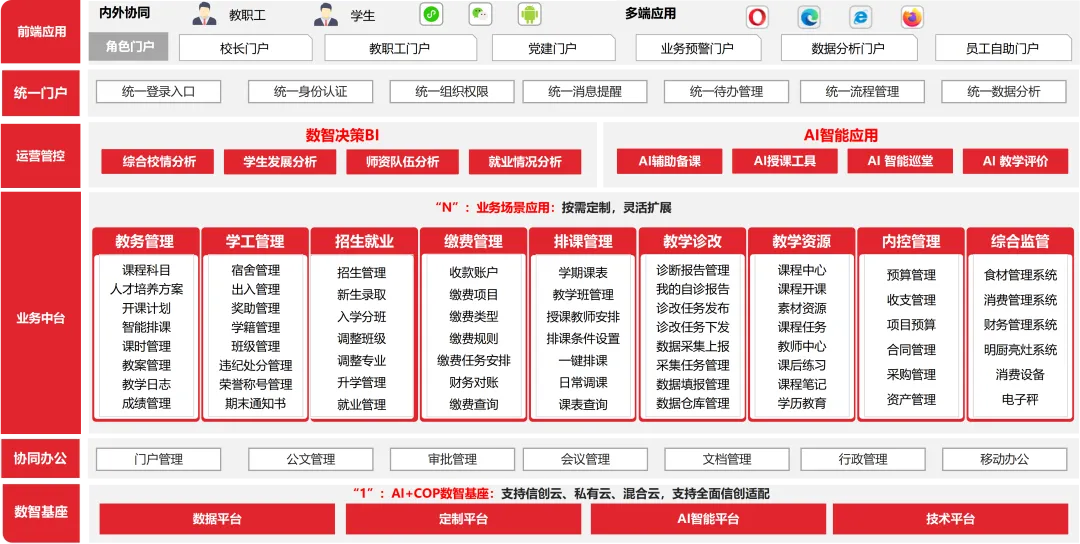Screen dimensions: 1080x544
Task: Open the red AI智能平台 block
Action: pos(707,519)
